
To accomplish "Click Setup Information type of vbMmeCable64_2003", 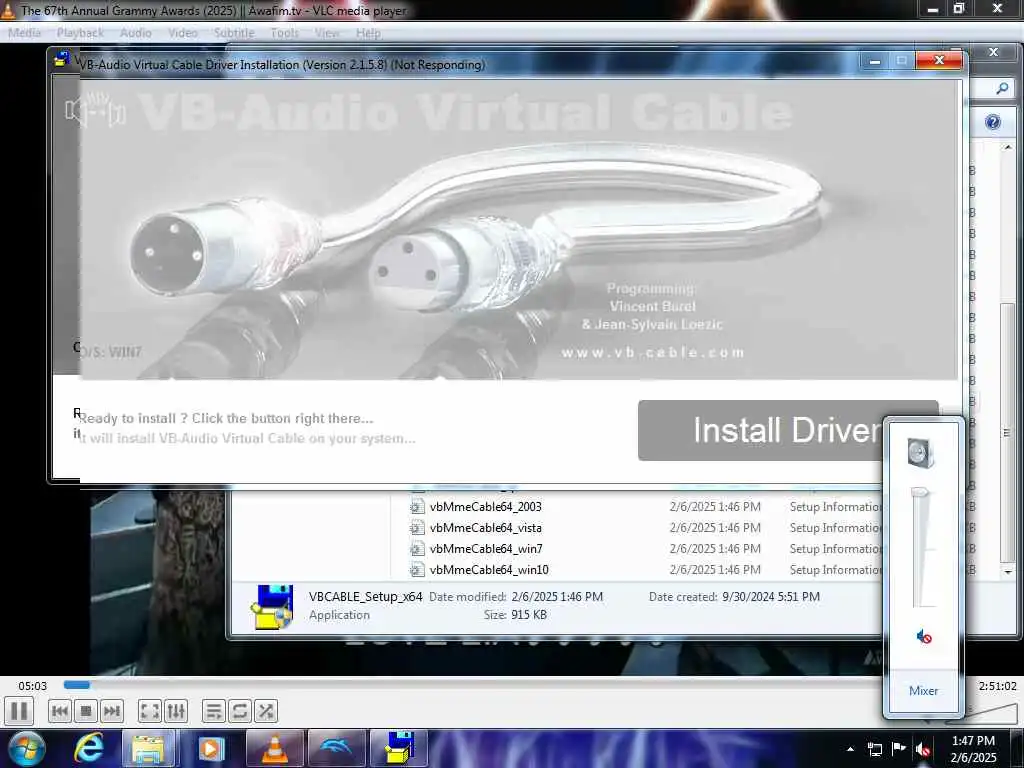I will pyautogui.click(x=835, y=507).
